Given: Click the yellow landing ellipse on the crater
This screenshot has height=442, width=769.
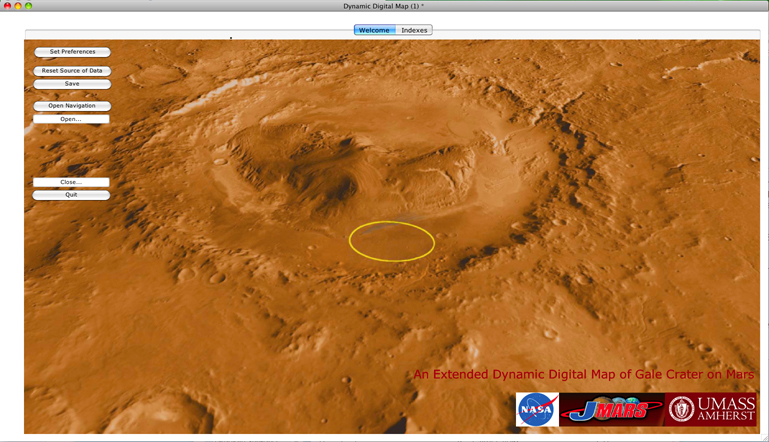Looking at the screenshot, I should (392, 241).
